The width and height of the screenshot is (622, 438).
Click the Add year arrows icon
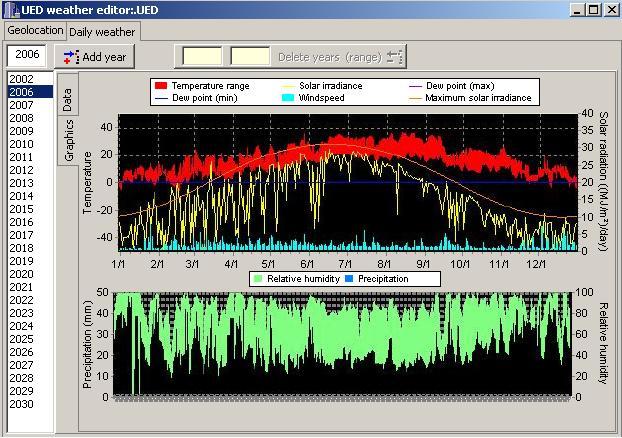(71, 57)
